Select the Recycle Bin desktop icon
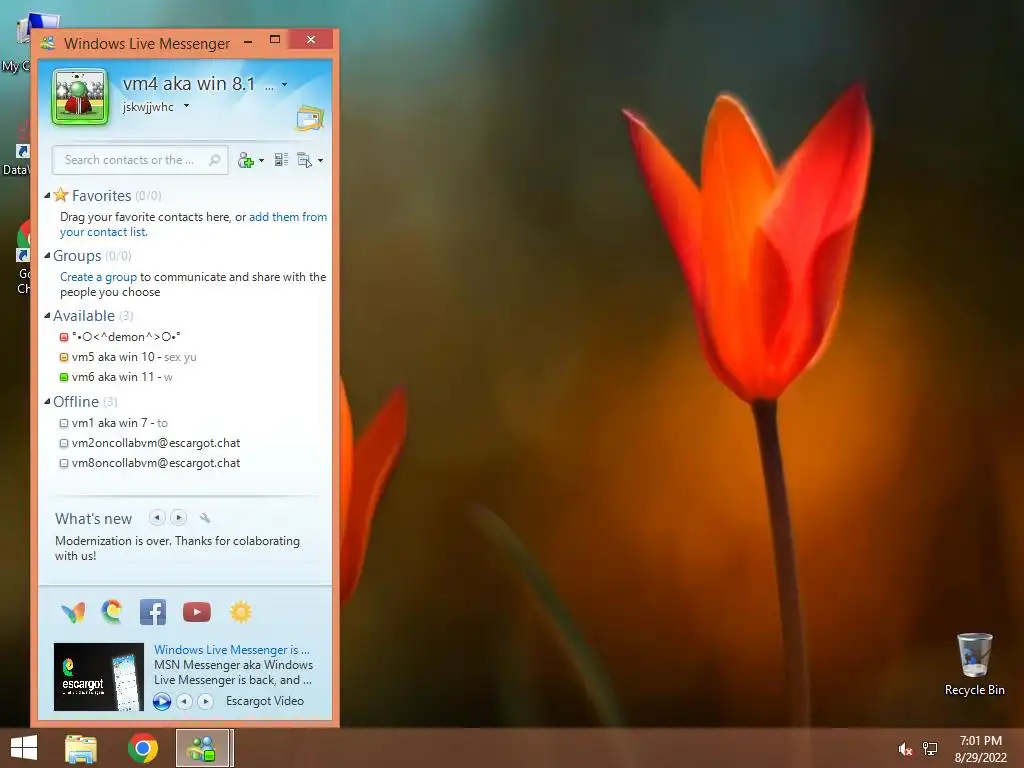Screen dimensions: 1024x768 [x=974, y=664]
